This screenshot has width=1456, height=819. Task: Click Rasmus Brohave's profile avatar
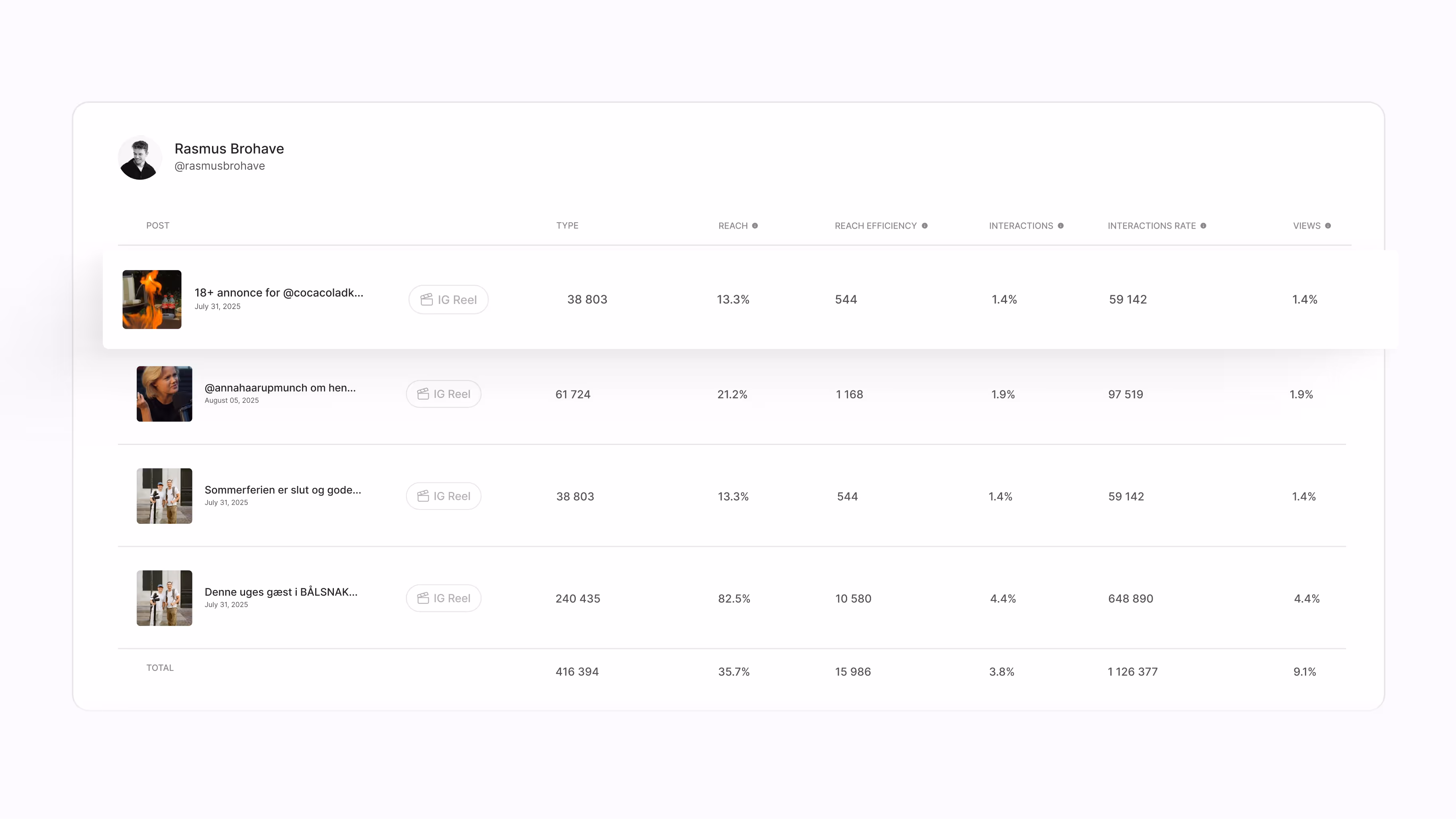(x=139, y=158)
